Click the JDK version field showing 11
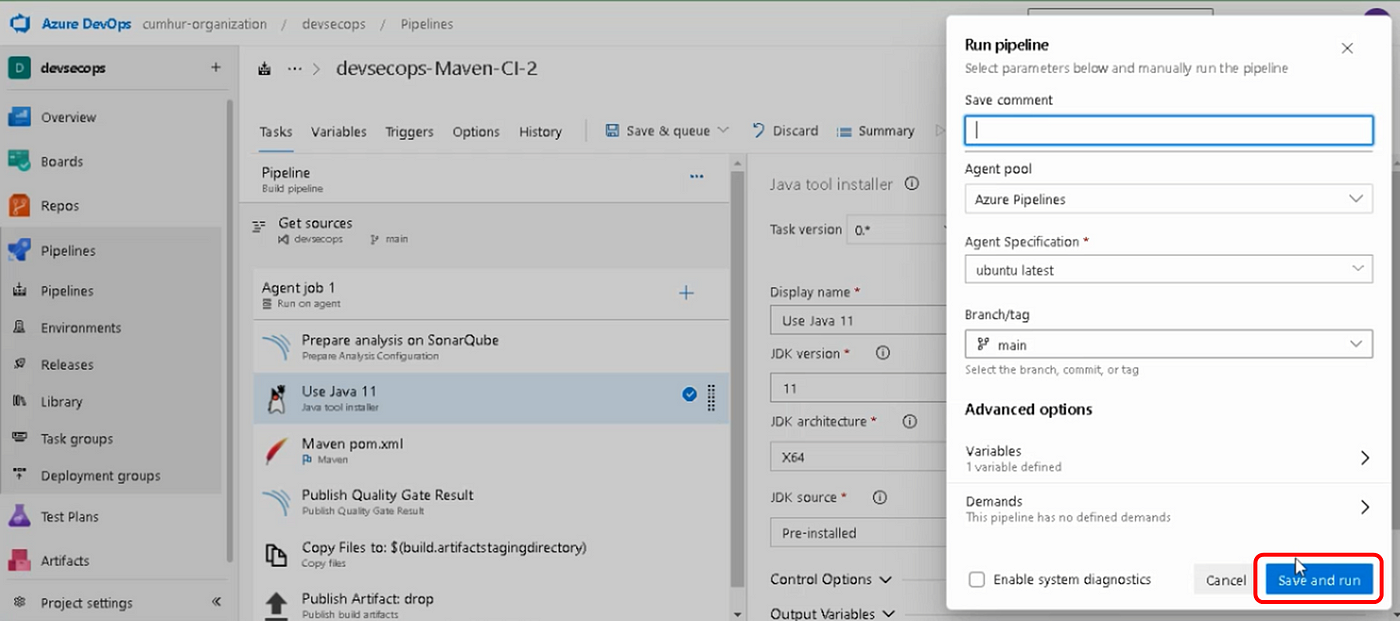Viewport: 1400px width, 621px height. [857, 388]
